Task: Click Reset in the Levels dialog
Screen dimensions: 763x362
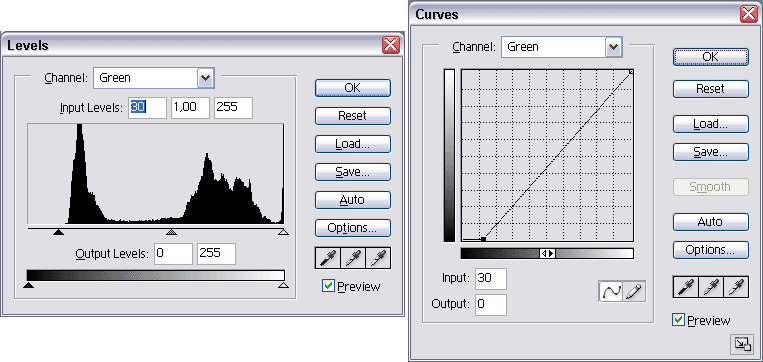Action: click(x=353, y=116)
